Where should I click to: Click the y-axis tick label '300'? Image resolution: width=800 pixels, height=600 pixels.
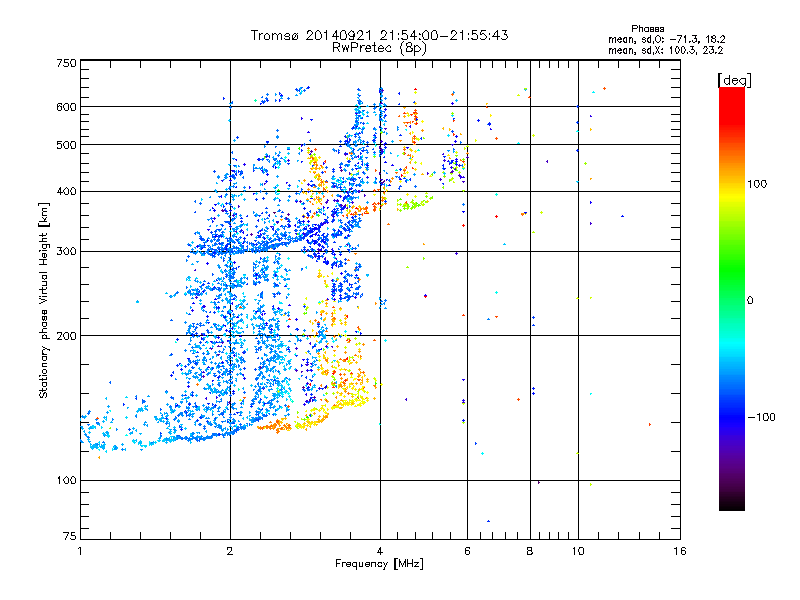tap(66, 252)
